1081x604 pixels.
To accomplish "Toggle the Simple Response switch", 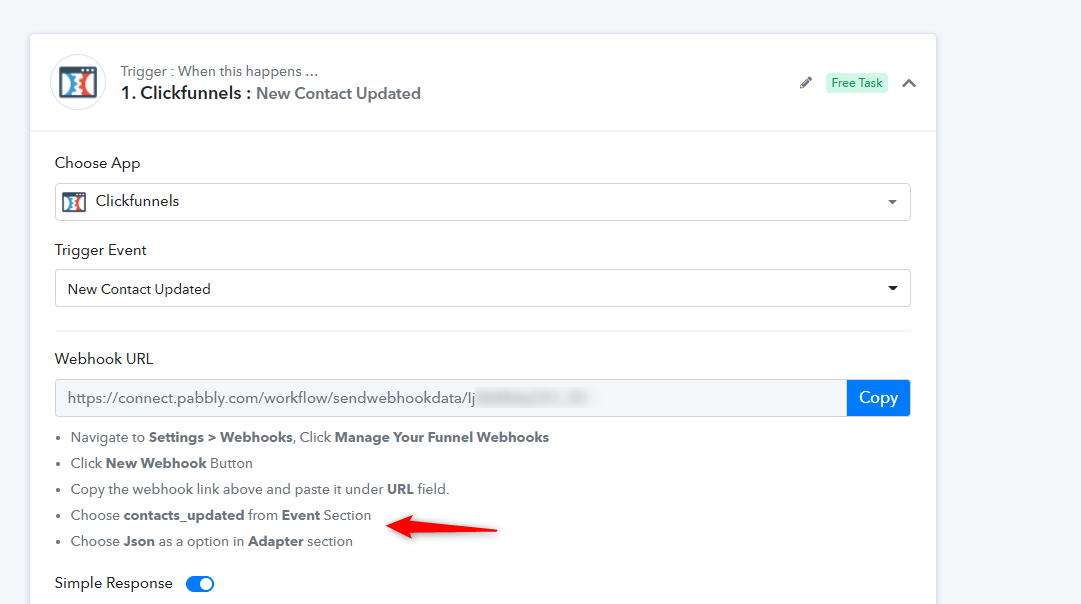I will [200, 584].
